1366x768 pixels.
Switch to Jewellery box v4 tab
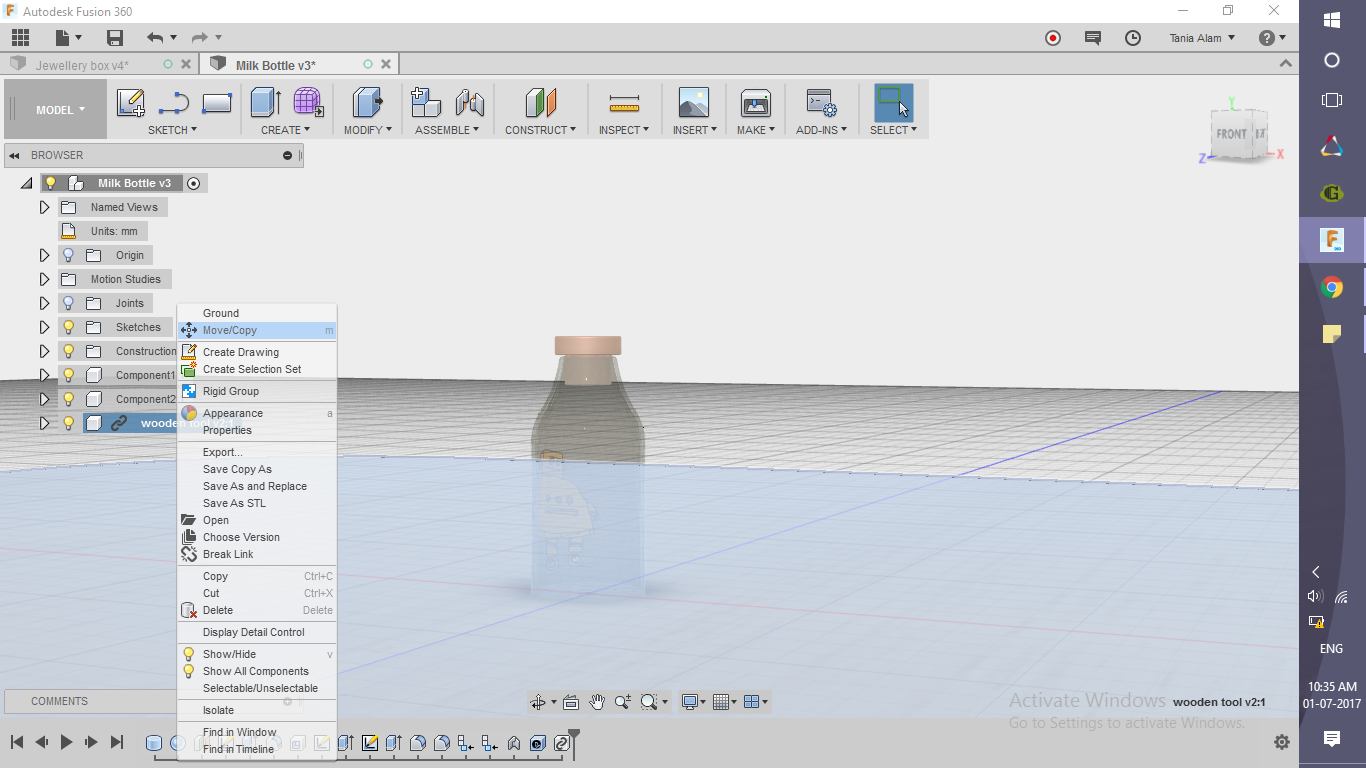pyautogui.click(x=82, y=65)
